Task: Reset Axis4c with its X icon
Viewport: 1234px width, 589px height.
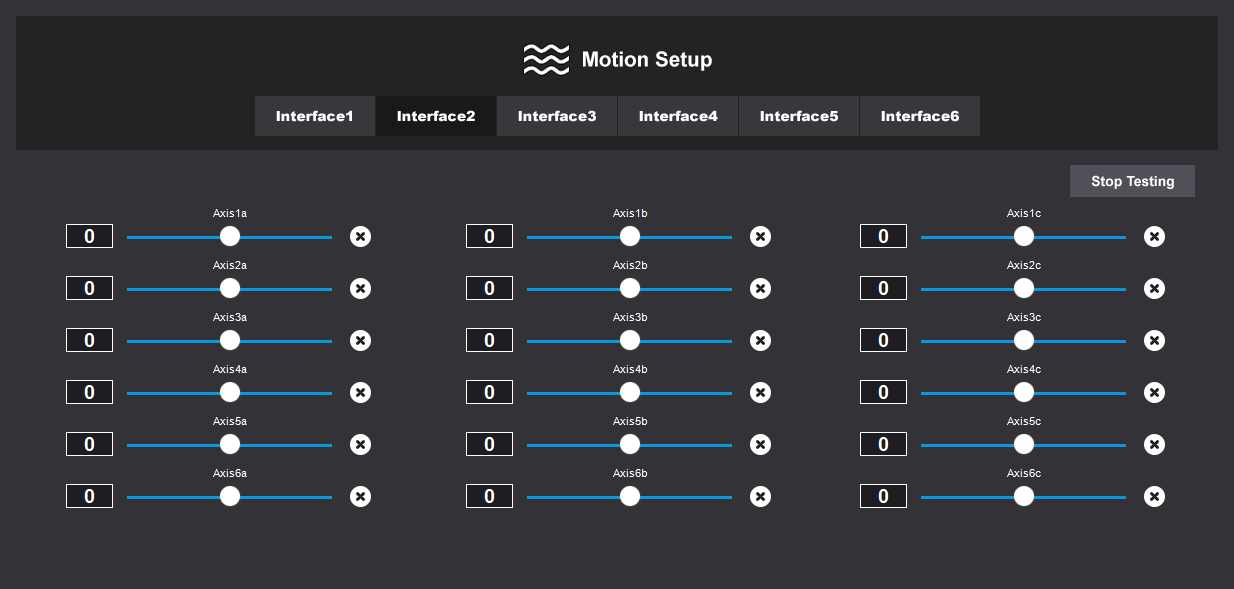Action: 1154,393
